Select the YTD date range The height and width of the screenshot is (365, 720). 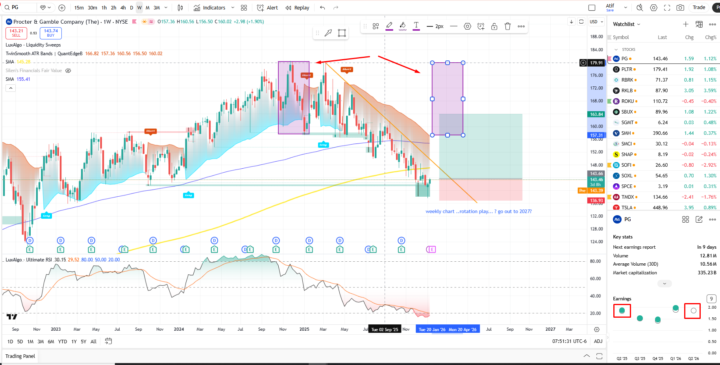pyautogui.click(x=63, y=341)
